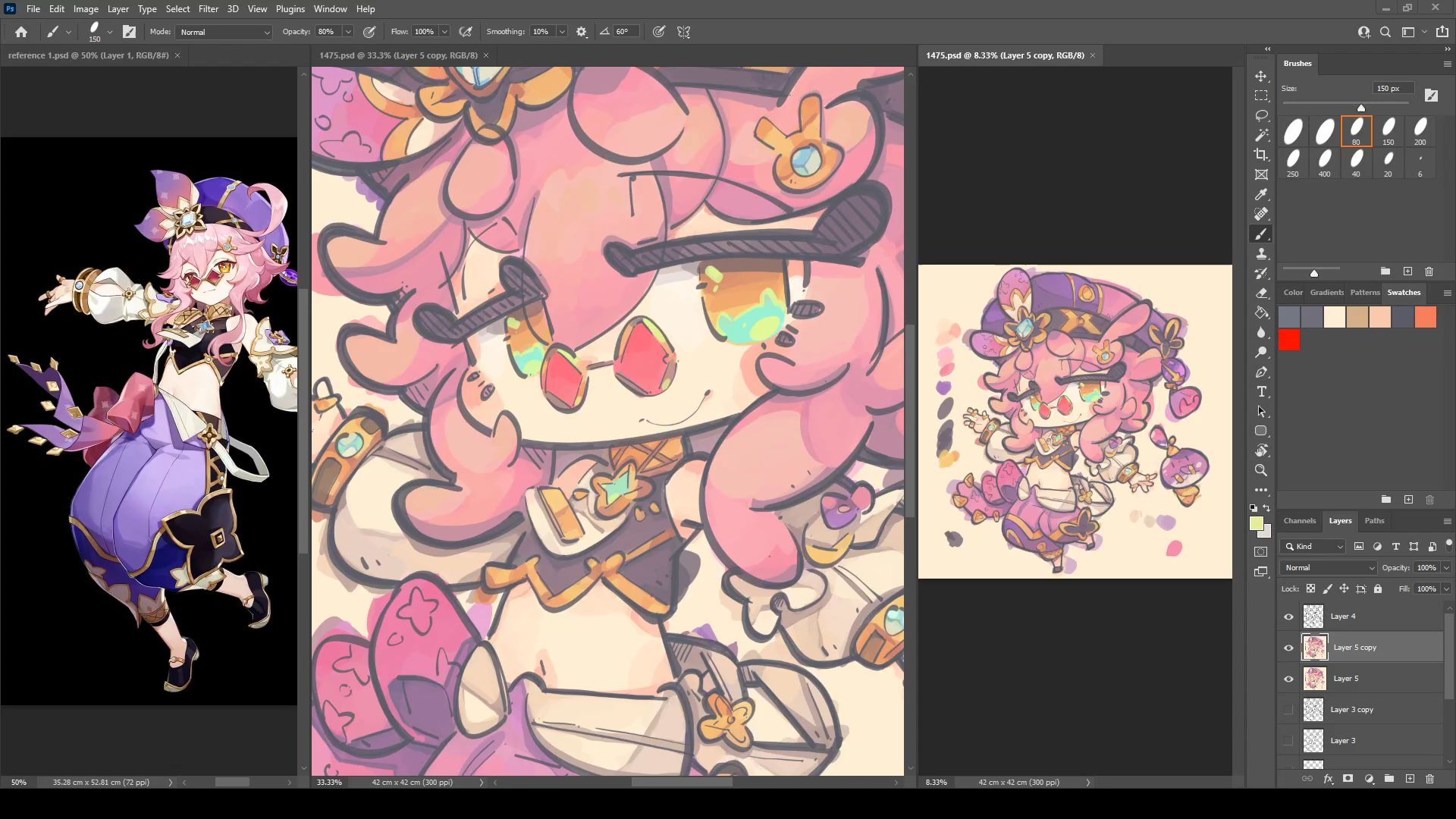Image resolution: width=1456 pixels, height=819 pixels.
Task: Pick the orange swatch
Action: tap(1426, 317)
